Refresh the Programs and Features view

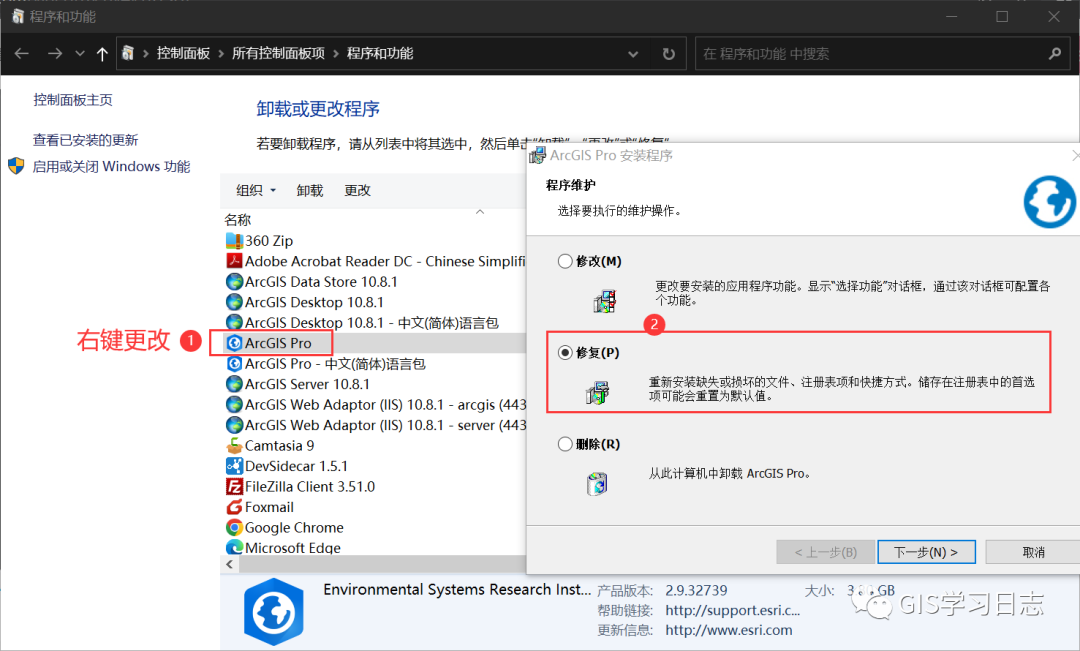(668, 54)
